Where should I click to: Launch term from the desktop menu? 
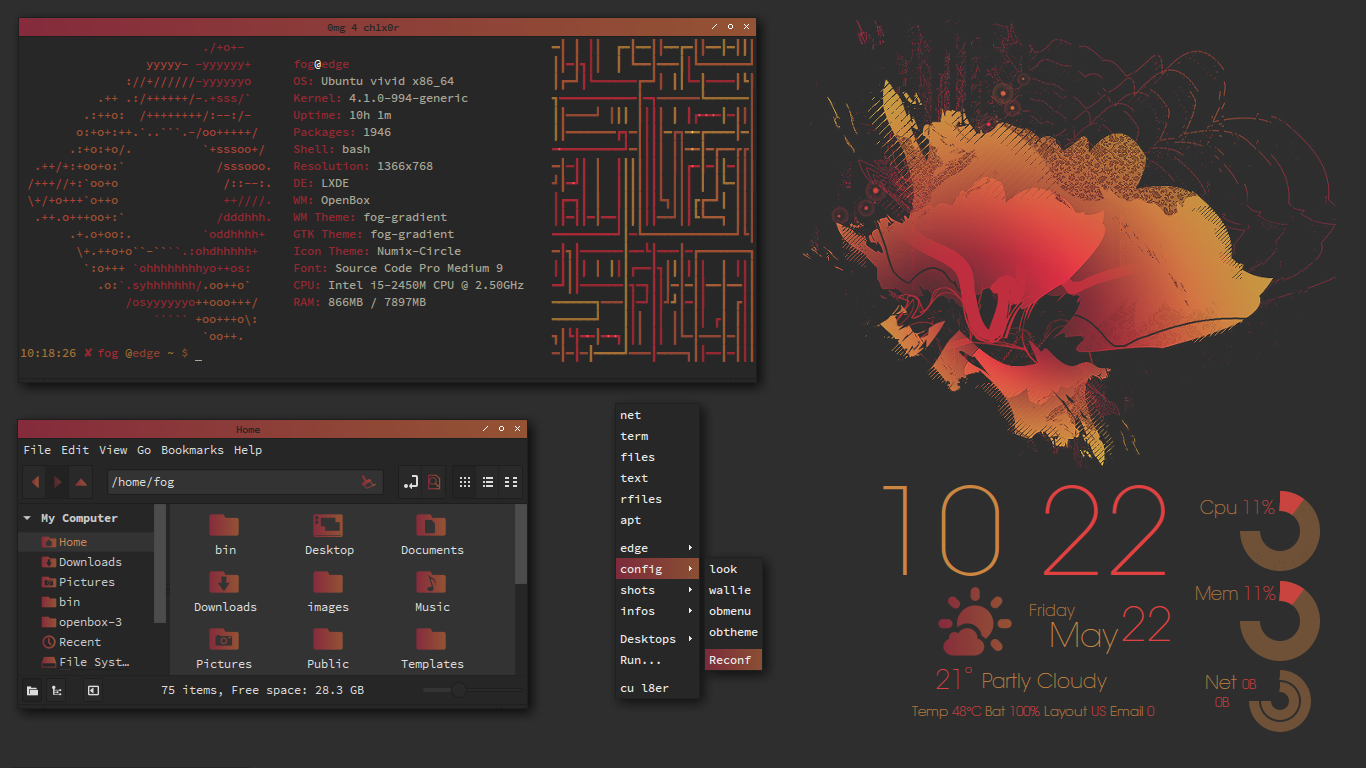tap(656, 436)
